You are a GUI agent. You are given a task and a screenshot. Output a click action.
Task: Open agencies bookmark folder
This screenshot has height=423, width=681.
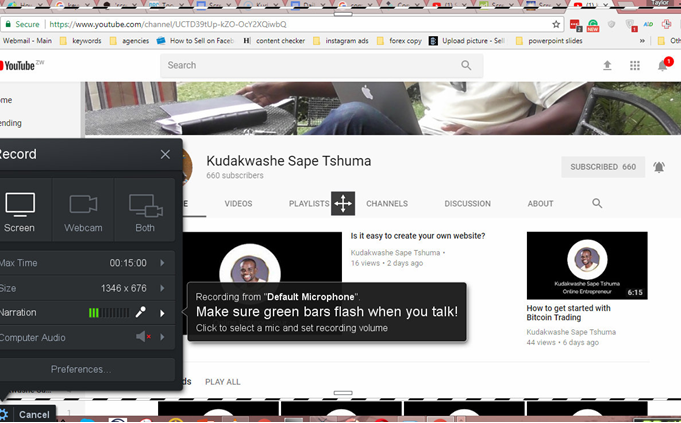[129, 41]
